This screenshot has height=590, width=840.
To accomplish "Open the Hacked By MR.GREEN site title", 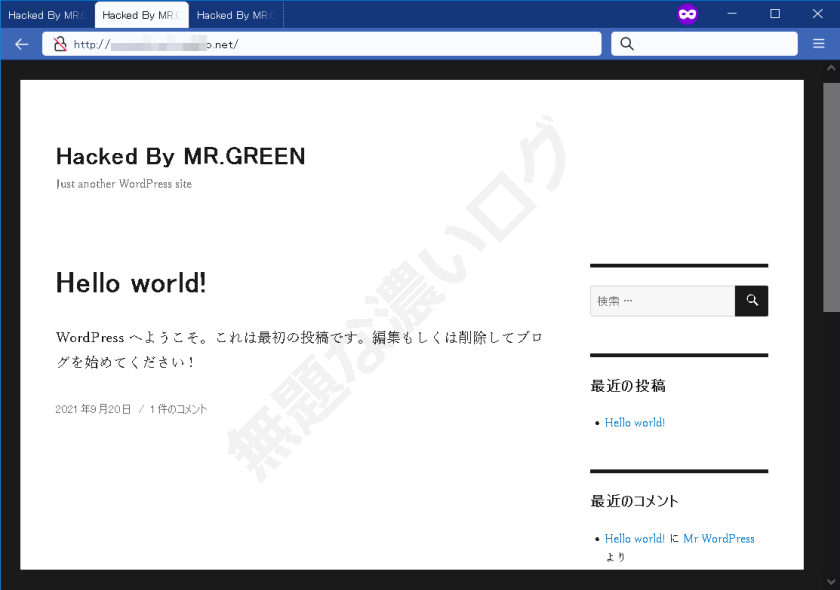I will click(181, 156).
